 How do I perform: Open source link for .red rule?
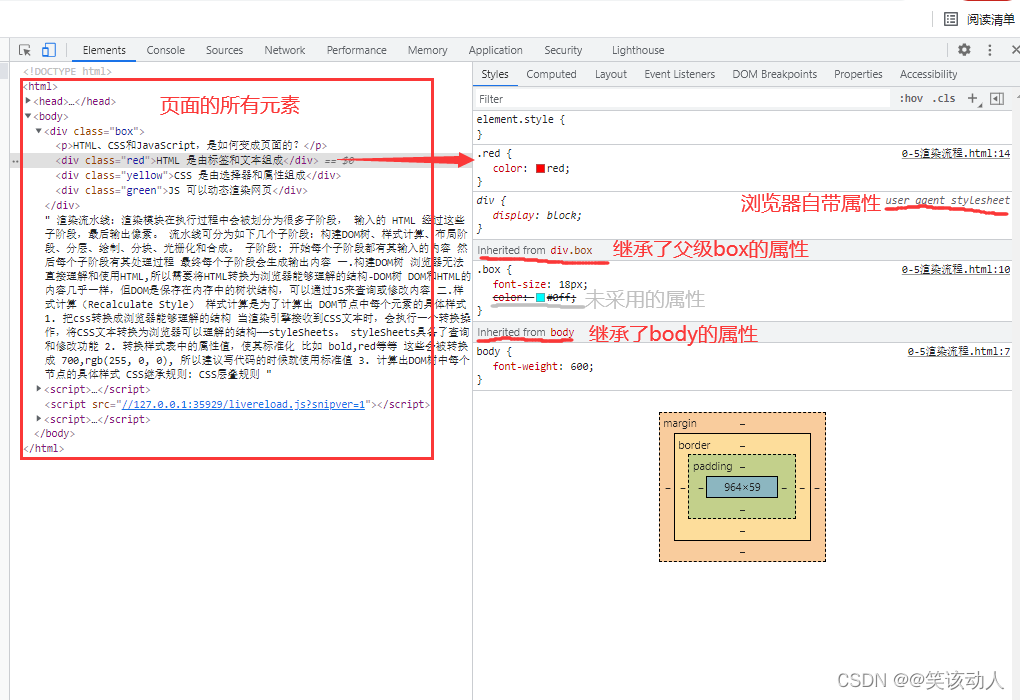click(956, 154)
